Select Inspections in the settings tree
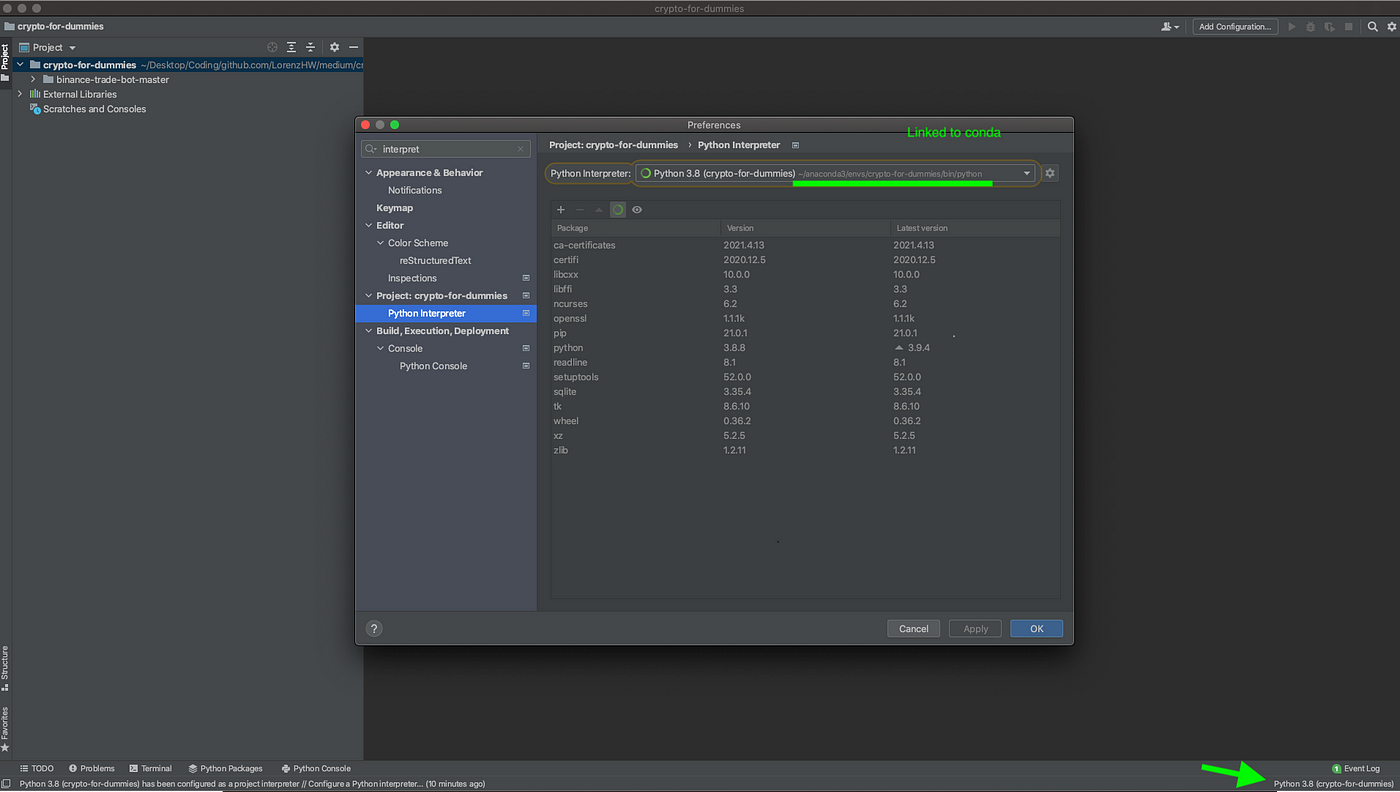 click(x=412, y=278)
